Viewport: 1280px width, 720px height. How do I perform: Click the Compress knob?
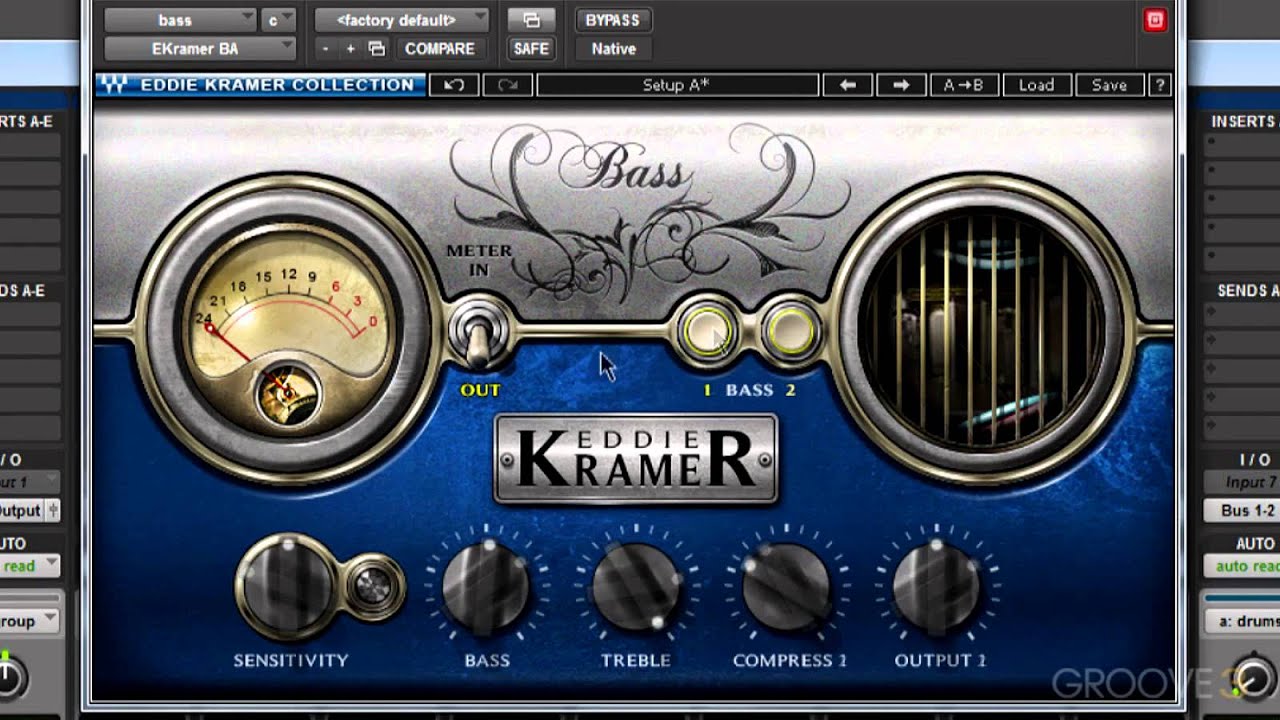pos(787,587)
